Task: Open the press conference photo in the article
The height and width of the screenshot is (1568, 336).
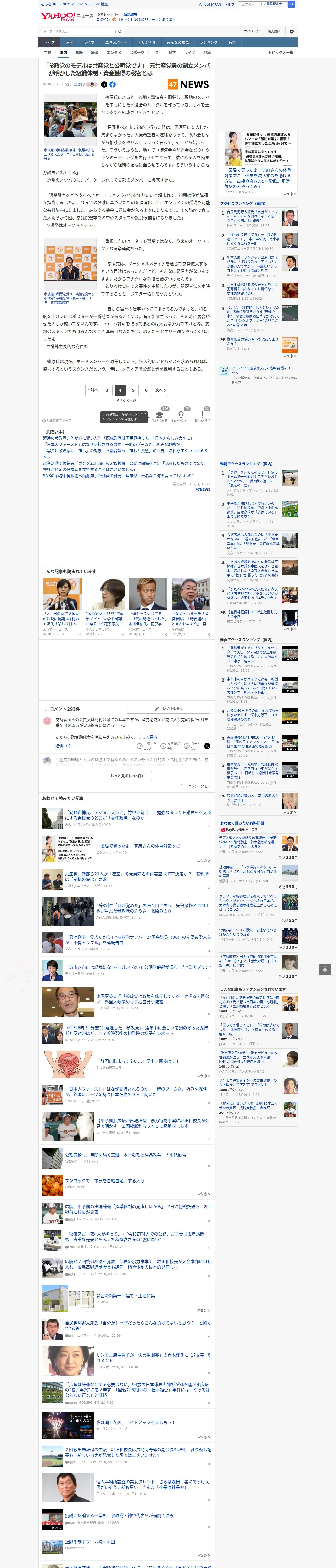Action: (x=70, y=264)
